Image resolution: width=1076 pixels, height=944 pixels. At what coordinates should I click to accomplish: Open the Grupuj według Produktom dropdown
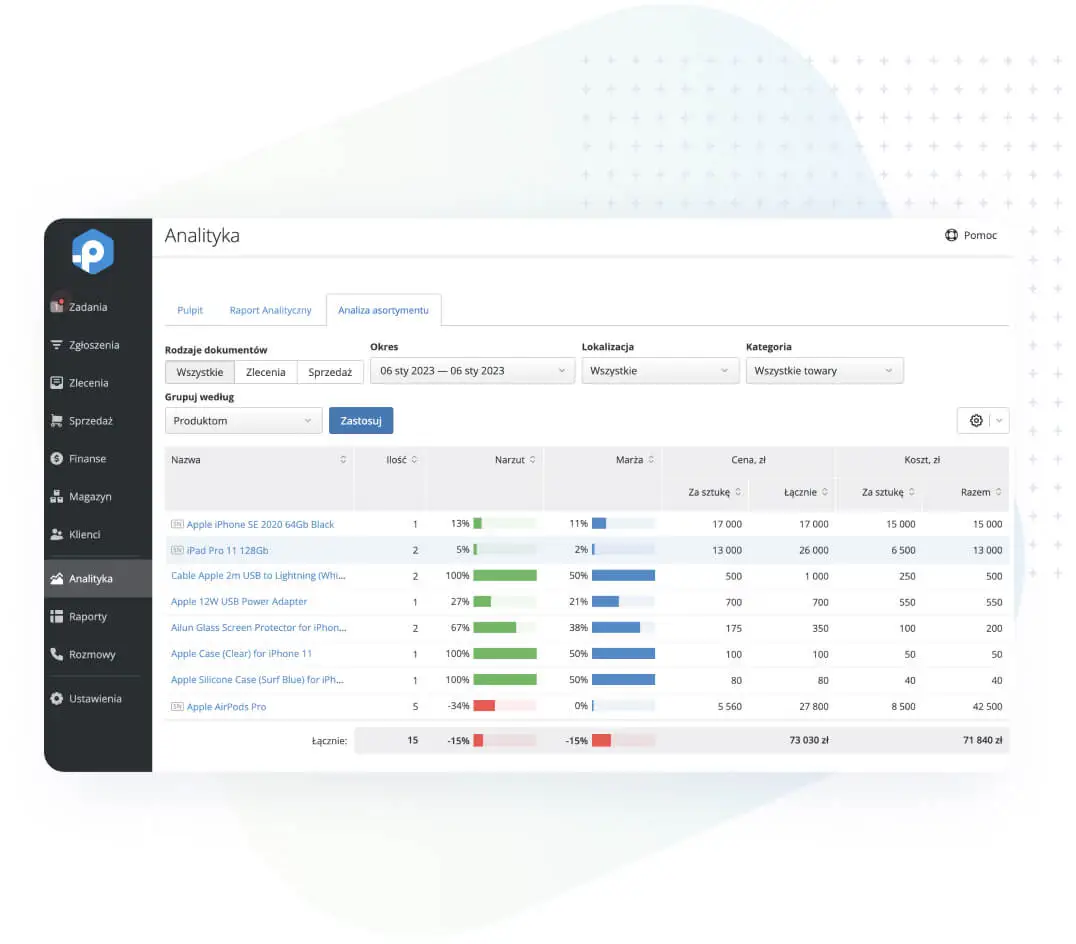coord(243,421)
